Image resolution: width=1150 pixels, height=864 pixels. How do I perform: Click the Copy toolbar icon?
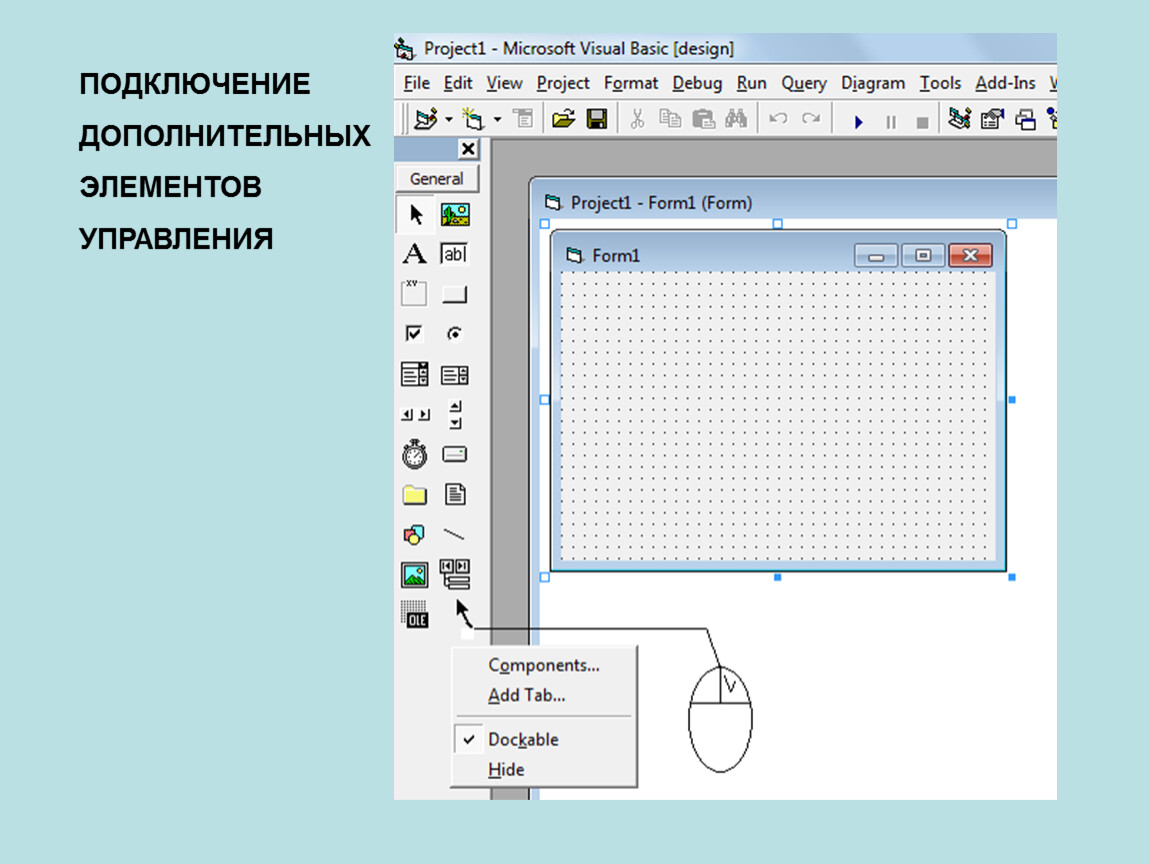pyautogui.click(x=670, y=119)
